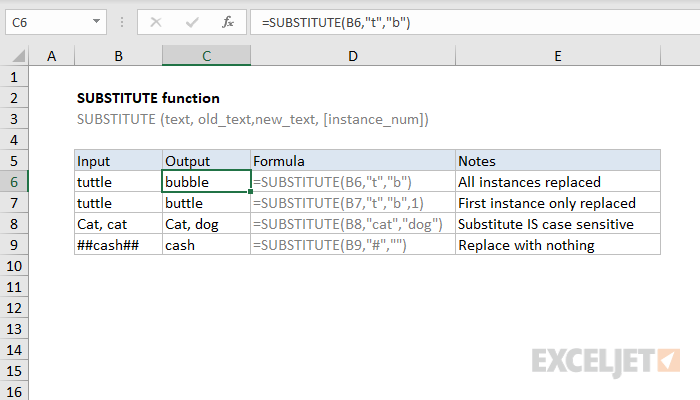
Task: Open Insert Function fx dialog
Action: click(227, 21)
